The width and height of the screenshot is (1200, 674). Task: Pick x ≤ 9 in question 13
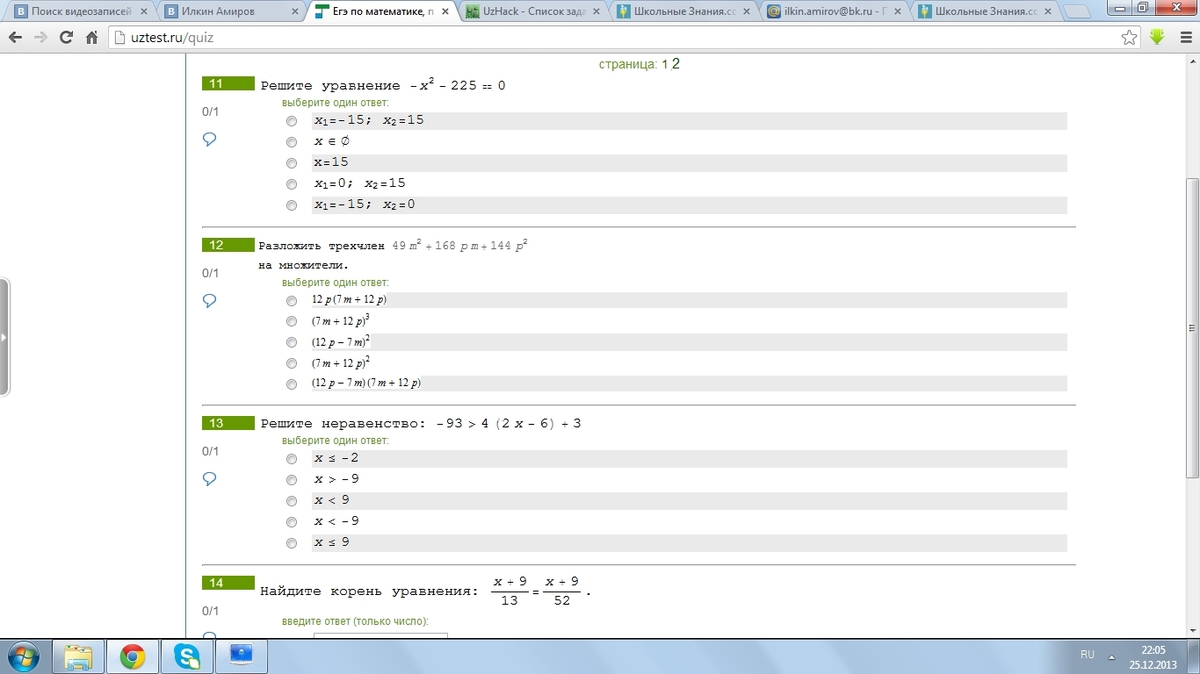[291, 543]
